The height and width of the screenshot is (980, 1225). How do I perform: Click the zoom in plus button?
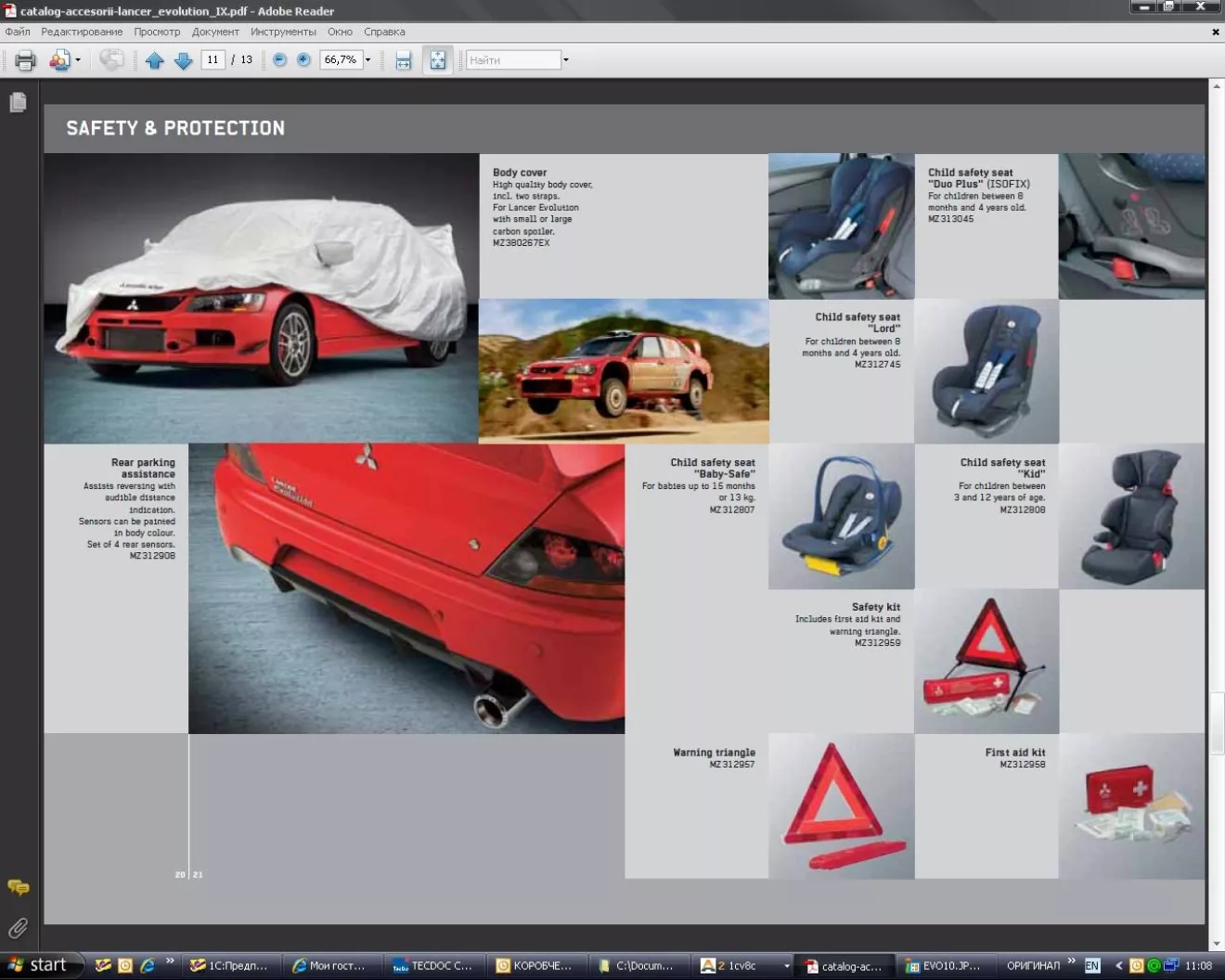tap(303, 59)
